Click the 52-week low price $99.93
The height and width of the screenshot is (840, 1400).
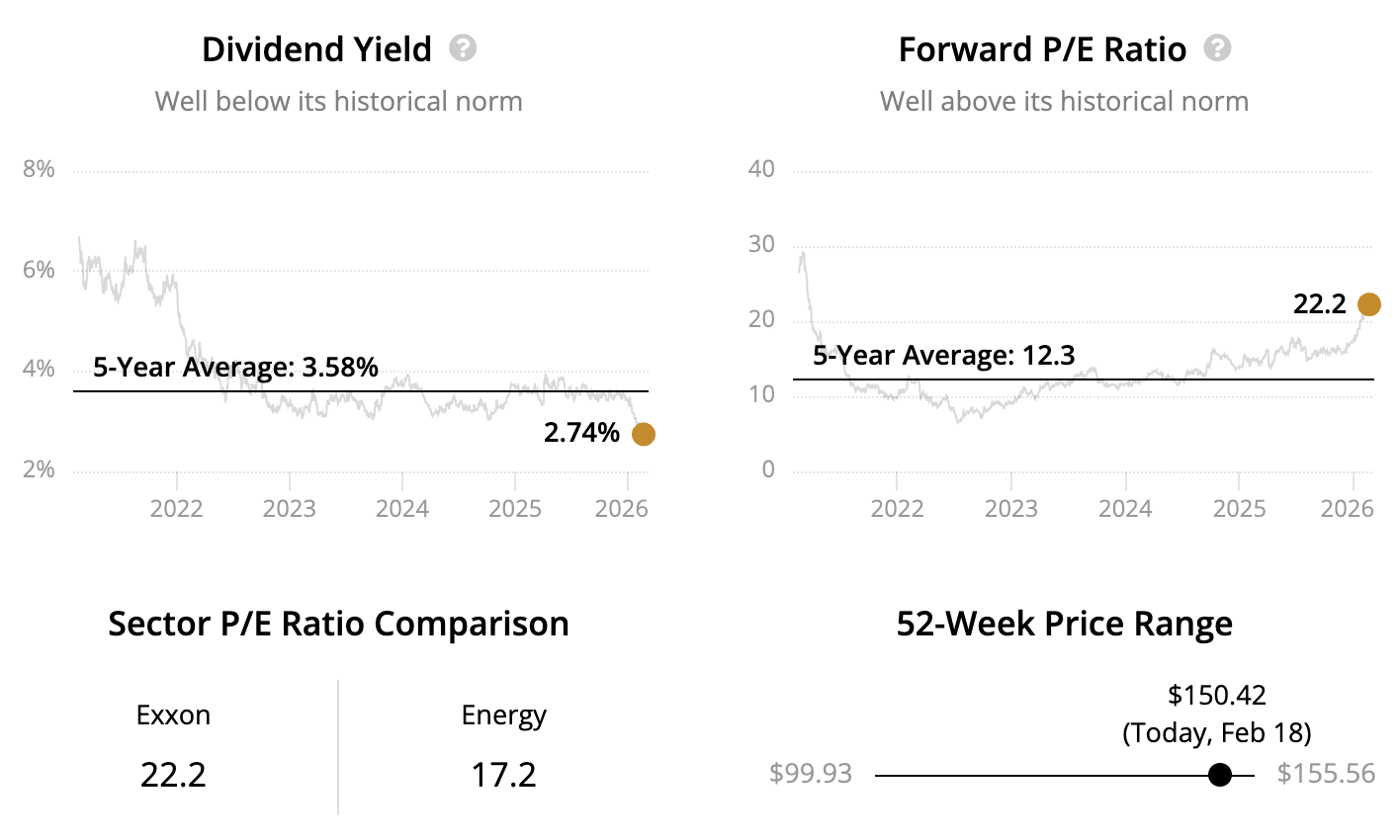point(811,774)
